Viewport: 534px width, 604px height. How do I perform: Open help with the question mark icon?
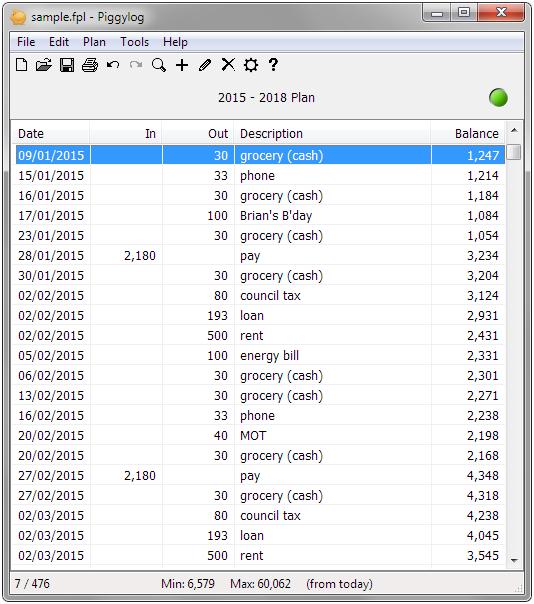(273, 65)
